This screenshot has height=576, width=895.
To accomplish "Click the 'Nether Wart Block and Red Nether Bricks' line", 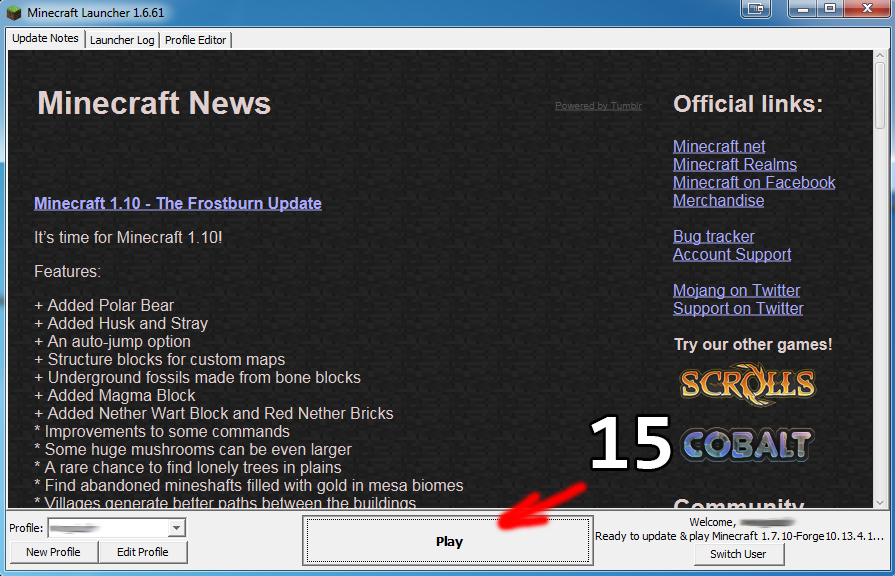I will click(x=214, y=413).
